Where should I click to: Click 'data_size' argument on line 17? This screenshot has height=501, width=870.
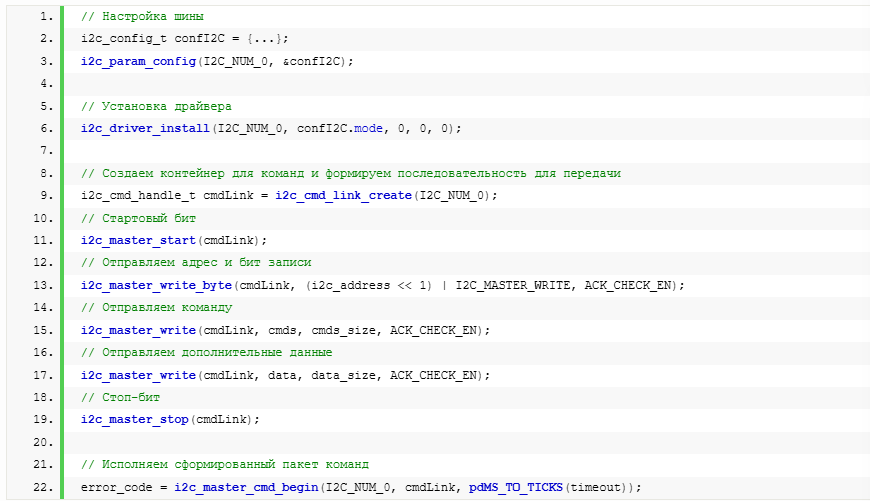[343, 376]
